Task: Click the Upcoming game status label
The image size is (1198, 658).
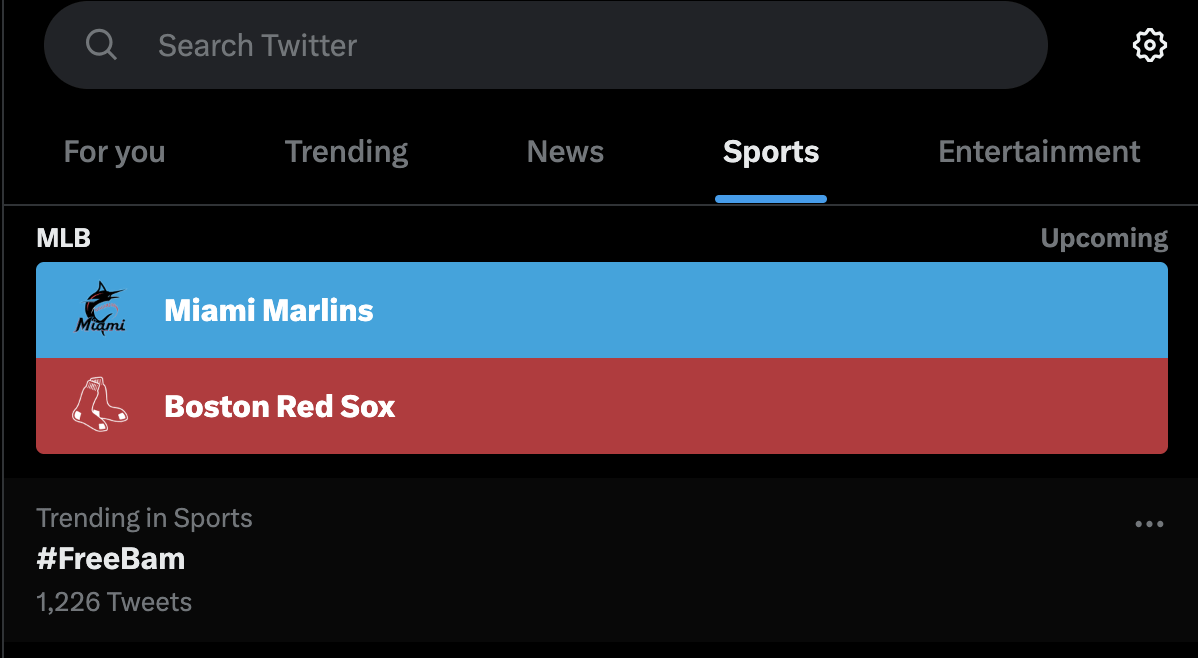Action: point(1103,238)
